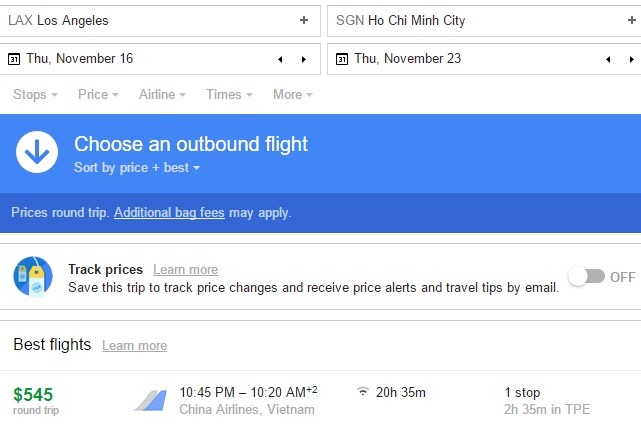Open the departure date calendar icon
This screenshot has width=641, height=430.
tap(14, 59)
